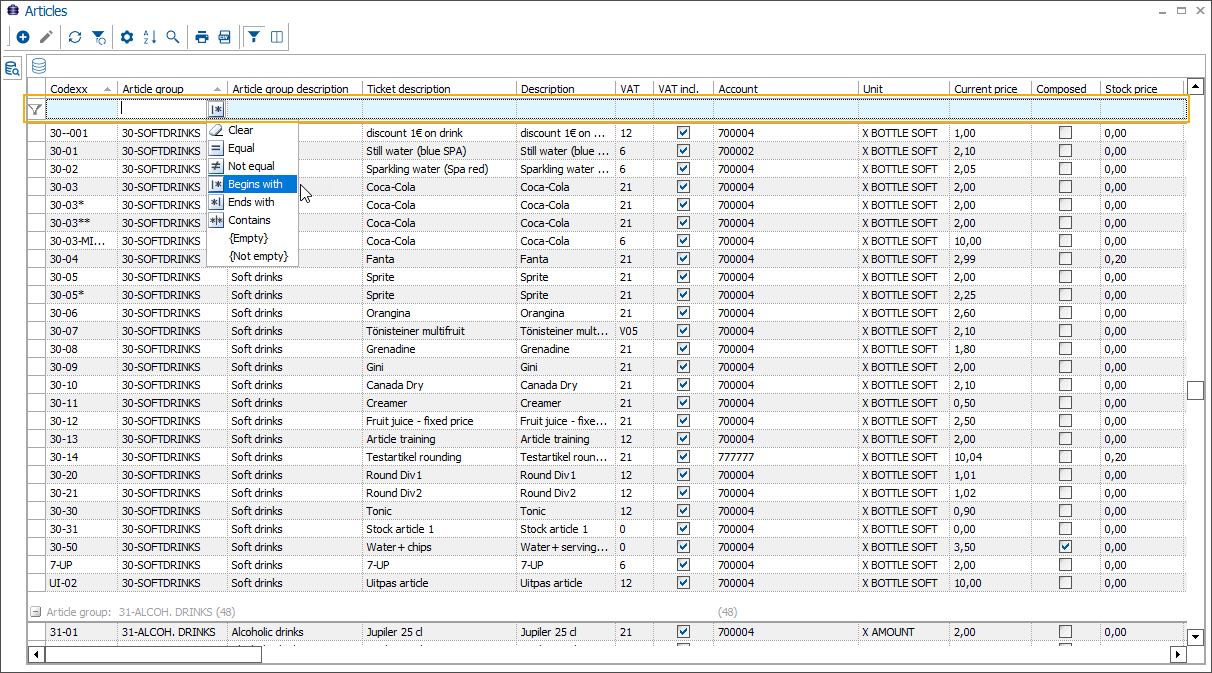Click {Not empty} to filter filled values
1212x673 pixels.
pyautogui.click(x=259, y=255)
